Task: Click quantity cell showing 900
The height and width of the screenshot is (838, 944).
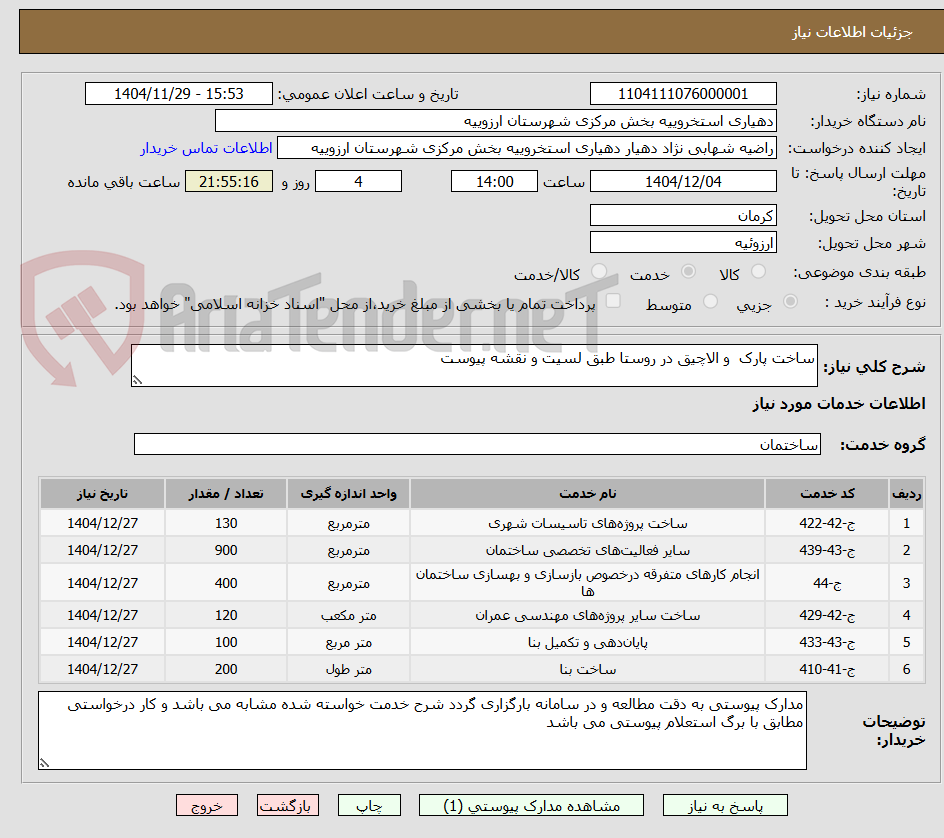Action: (x=226, y=550)
